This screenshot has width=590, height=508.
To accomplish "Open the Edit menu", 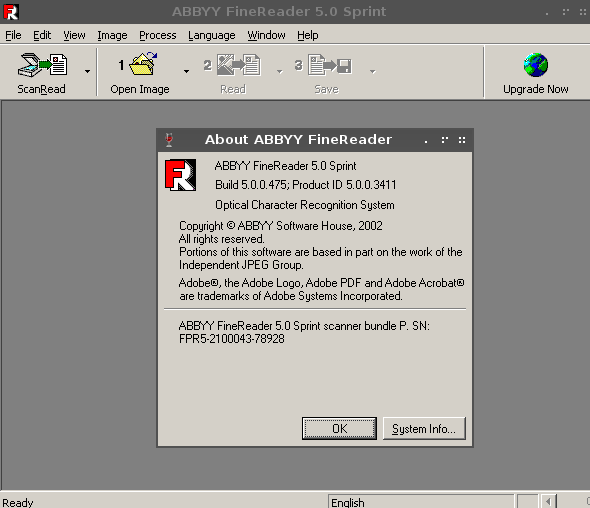I will point(42,35).
